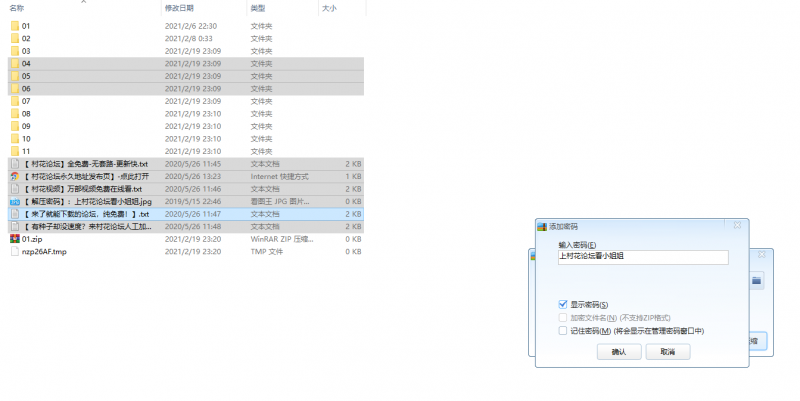Sort files by the 类型 column header
This screenshot has width=800, height=401.
pyautogui.click(x=258, y=8)
